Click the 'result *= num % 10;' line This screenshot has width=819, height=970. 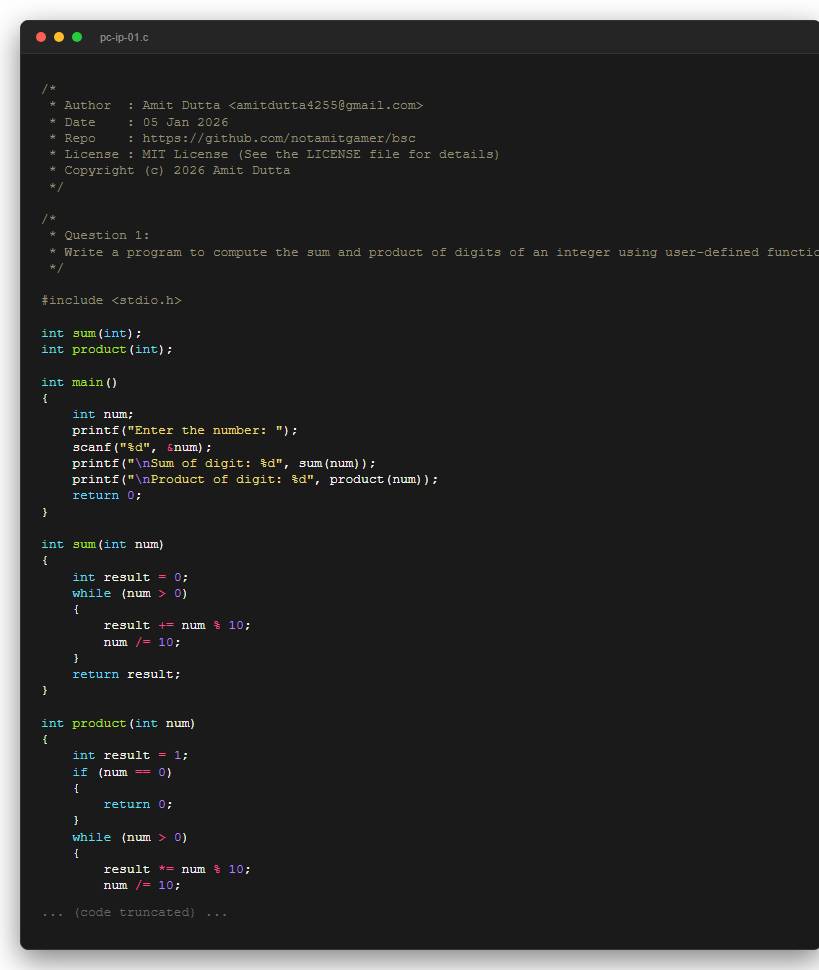(177, 869)
